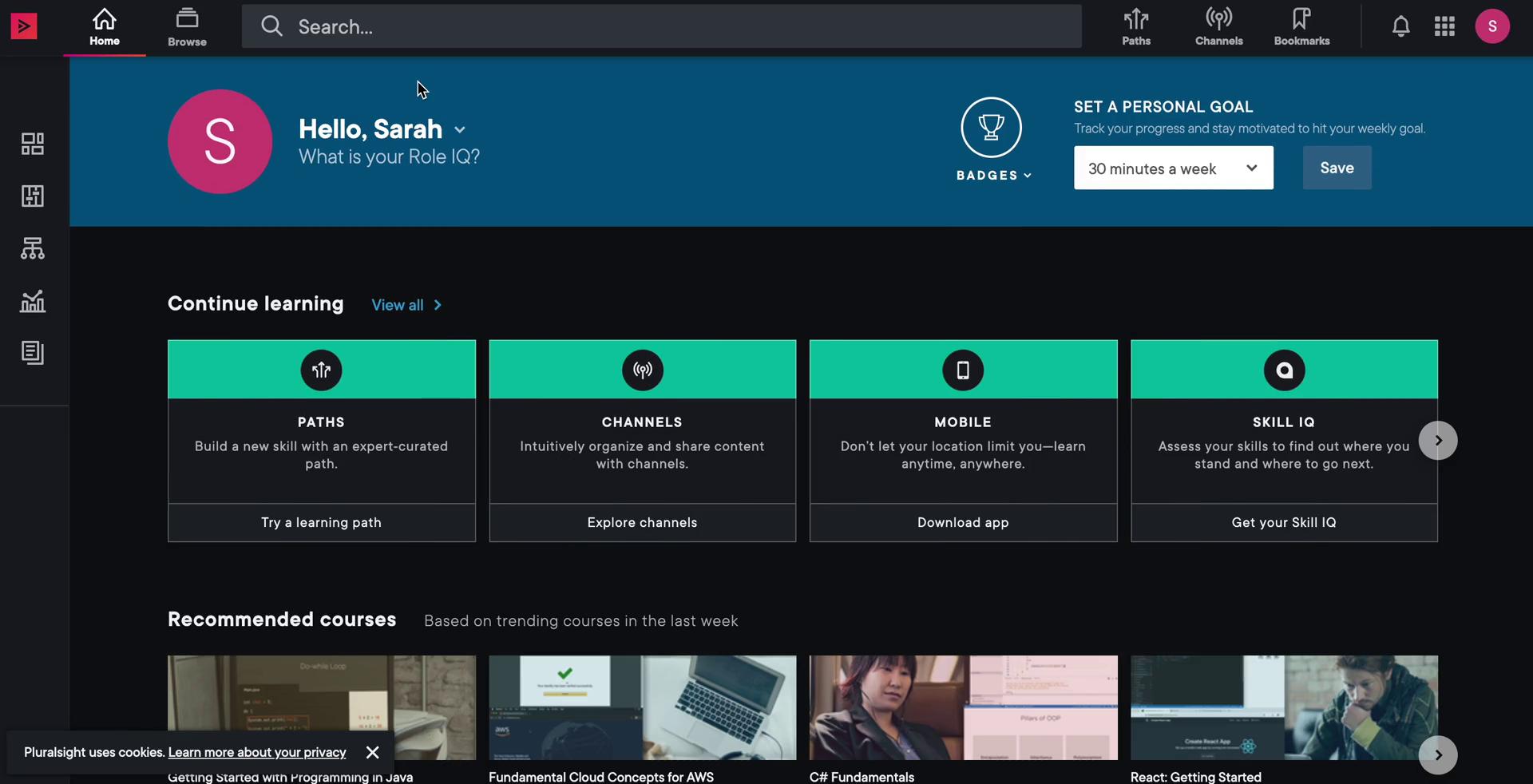Open C# Fundamentals course thumbnail
The height and width of the screenshot is (784, 1533).
click(964, 708)
